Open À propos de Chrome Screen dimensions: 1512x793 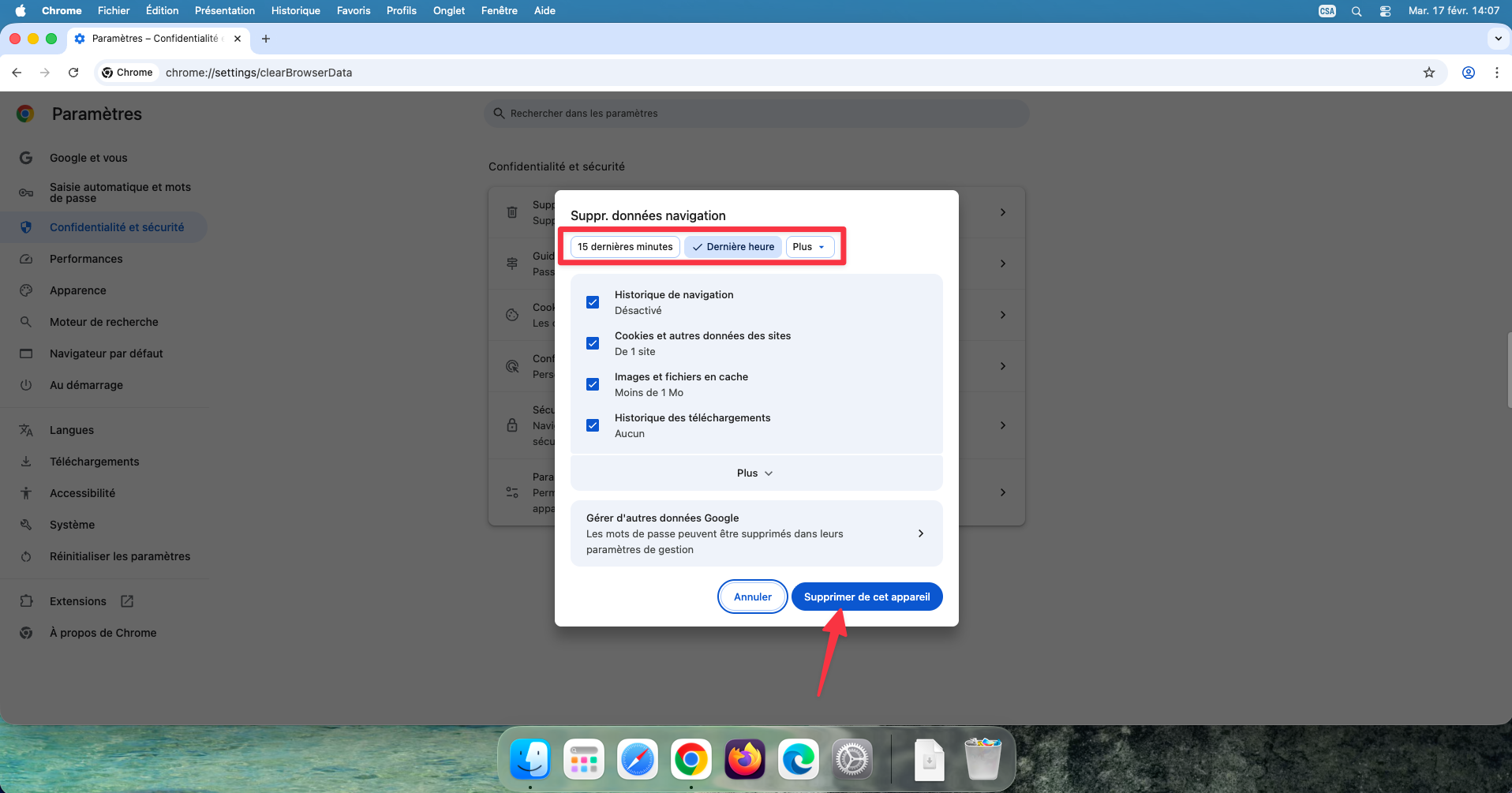point(103,633)
